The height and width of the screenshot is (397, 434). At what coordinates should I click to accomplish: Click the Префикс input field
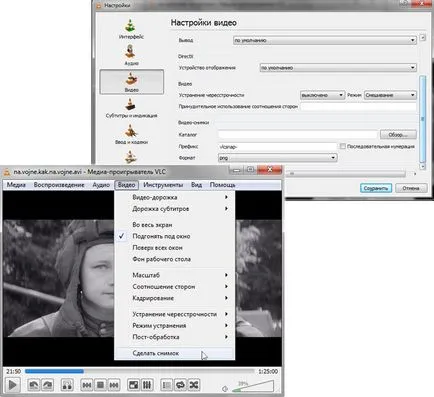(277, 146)
